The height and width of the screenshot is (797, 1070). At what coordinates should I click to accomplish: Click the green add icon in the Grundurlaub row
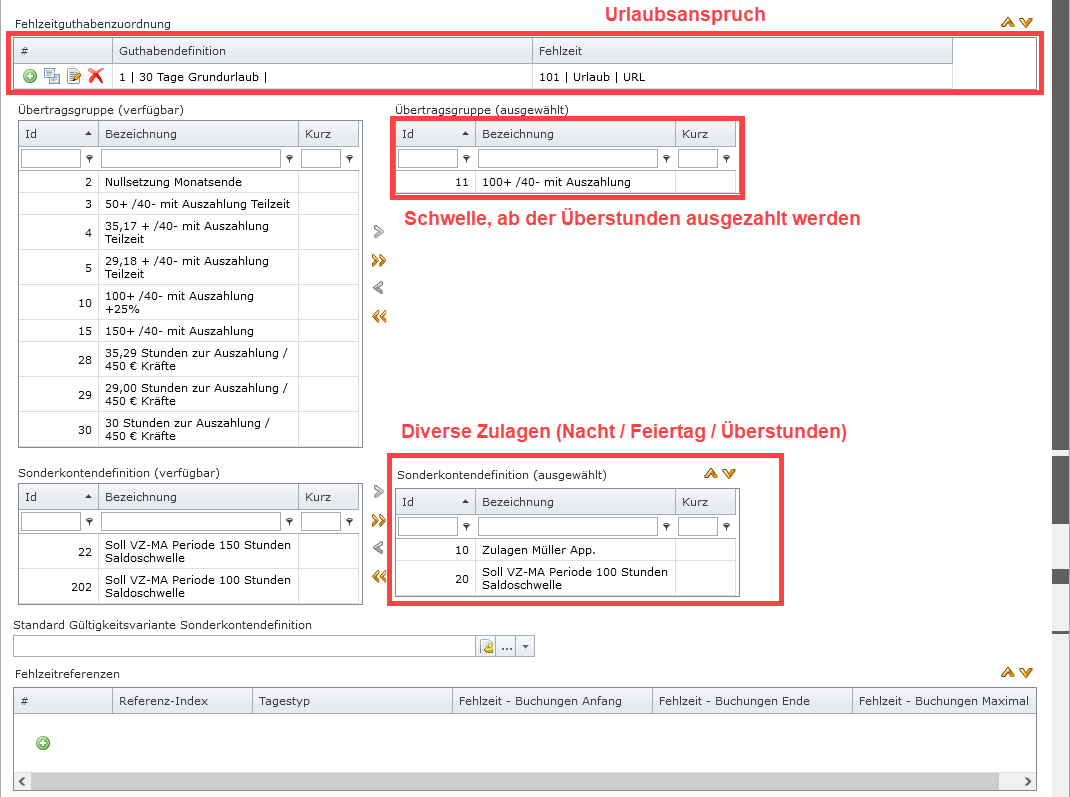(30, 76)
